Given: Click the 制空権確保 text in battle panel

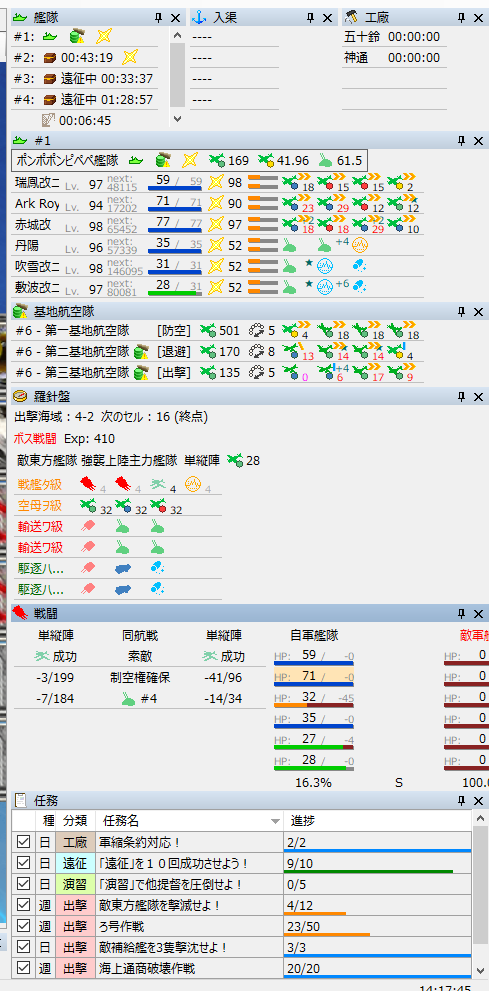Looking at the screenshot, I should tap(139, 678).
